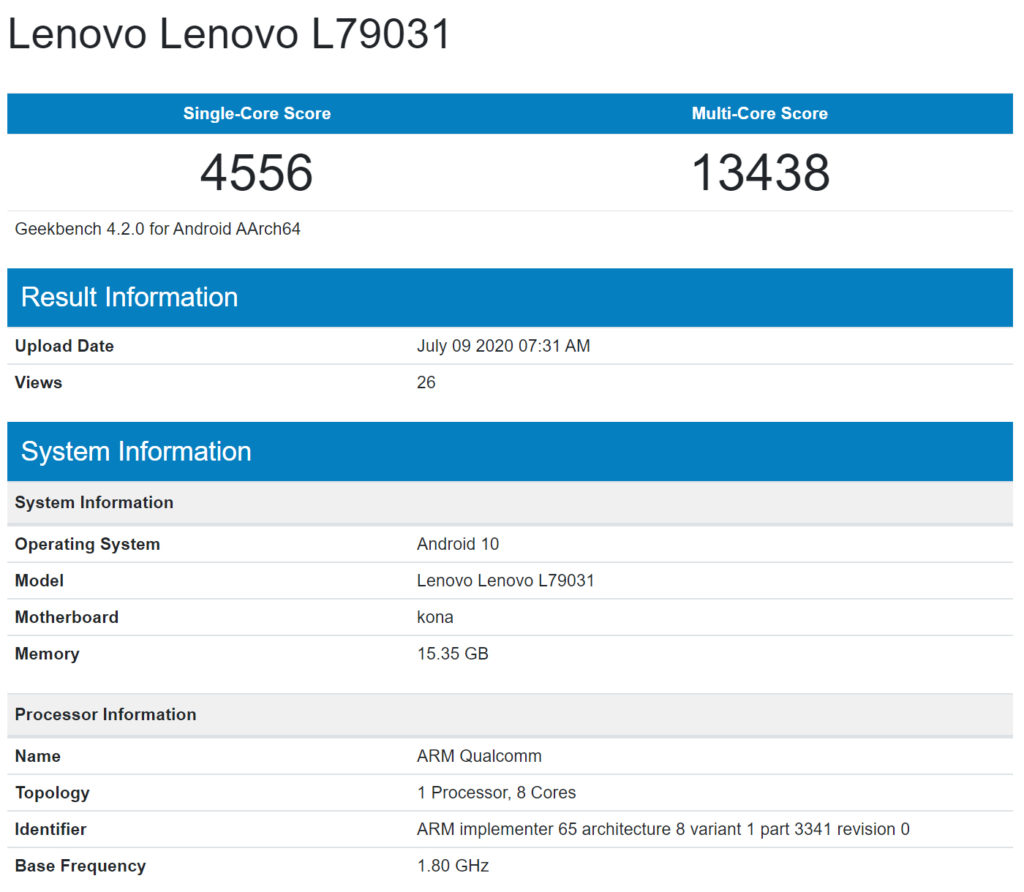
Task: Click the Operating System row label
Action: coord(87,545)
